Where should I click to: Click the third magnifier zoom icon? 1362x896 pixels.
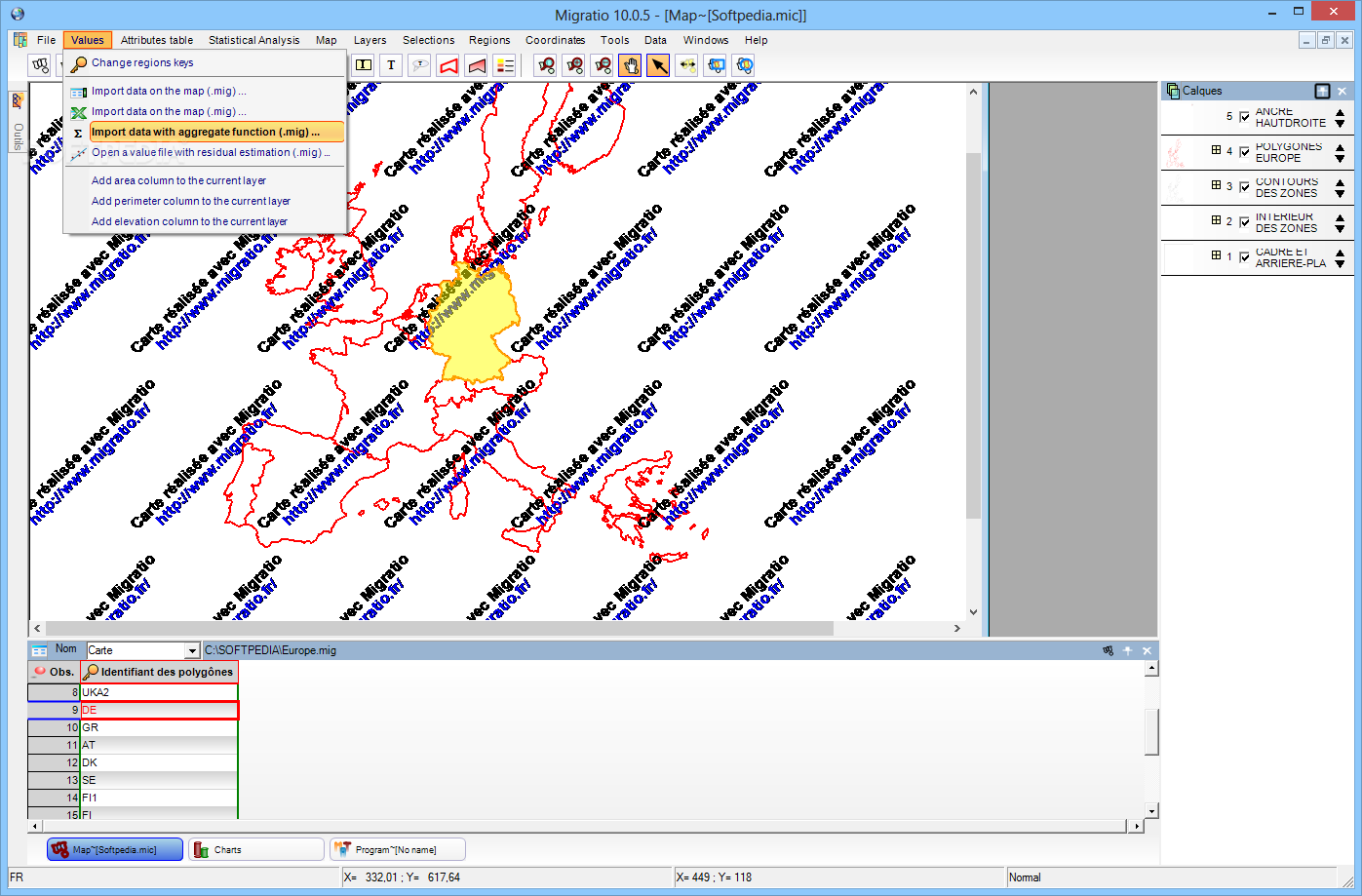603,65
